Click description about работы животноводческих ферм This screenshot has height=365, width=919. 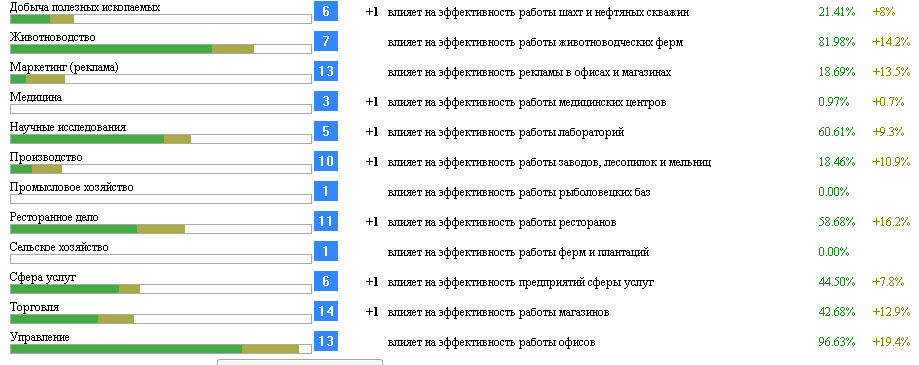pos(535,42)
